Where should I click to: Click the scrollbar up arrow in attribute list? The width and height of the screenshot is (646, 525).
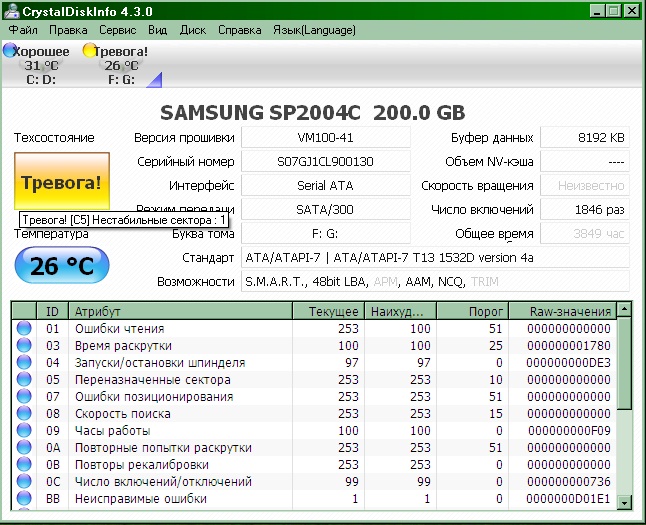[624, 309]
